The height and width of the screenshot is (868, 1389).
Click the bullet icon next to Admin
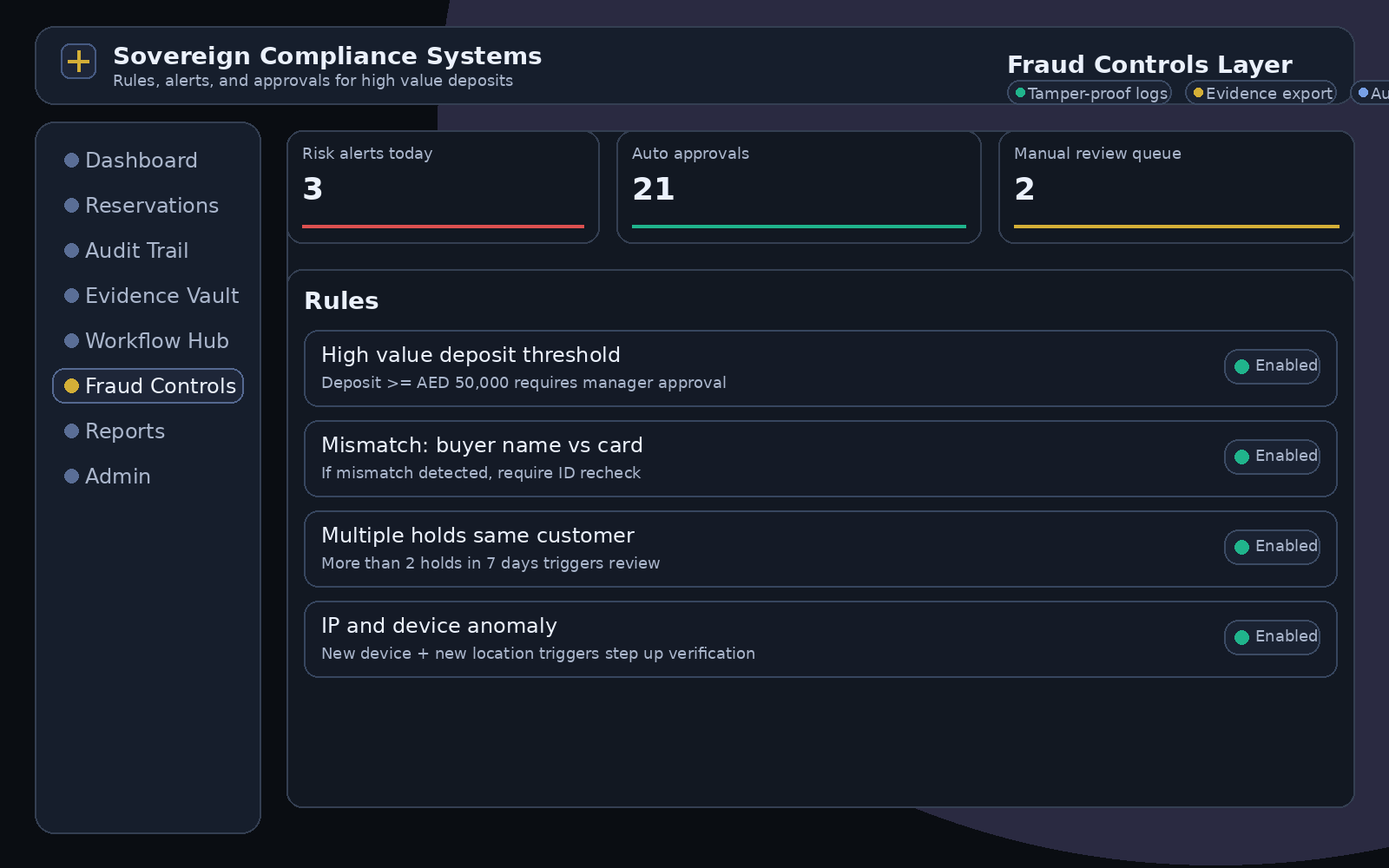[71, 476]
